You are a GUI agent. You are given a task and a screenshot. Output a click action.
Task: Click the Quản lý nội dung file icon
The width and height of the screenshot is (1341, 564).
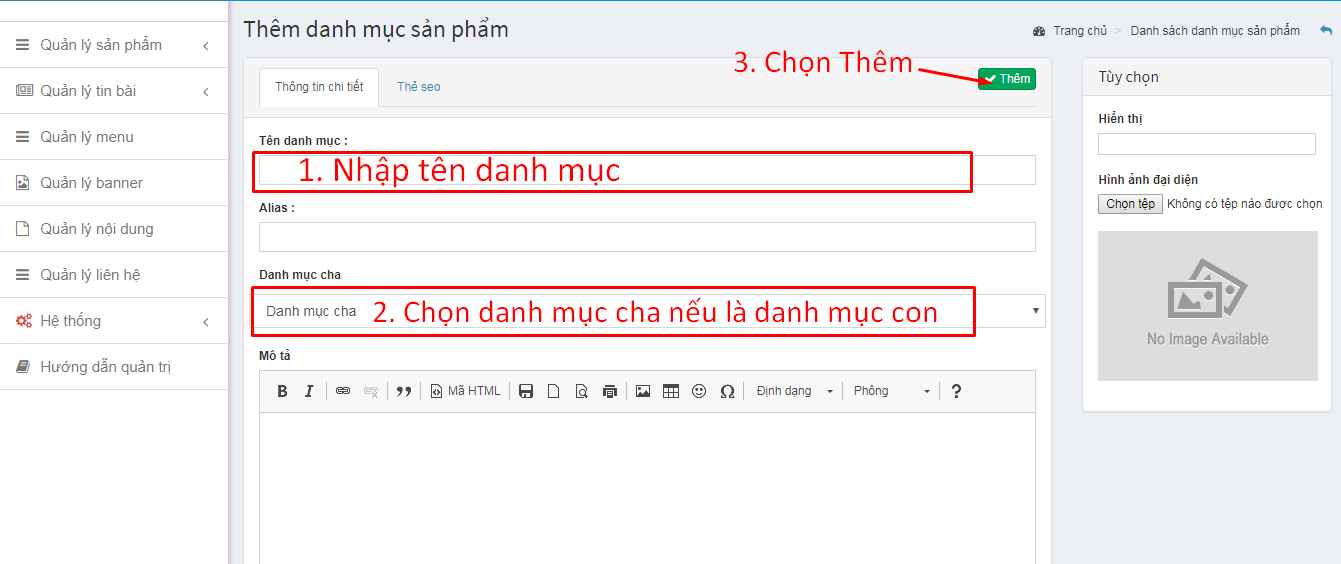[23, 229]
